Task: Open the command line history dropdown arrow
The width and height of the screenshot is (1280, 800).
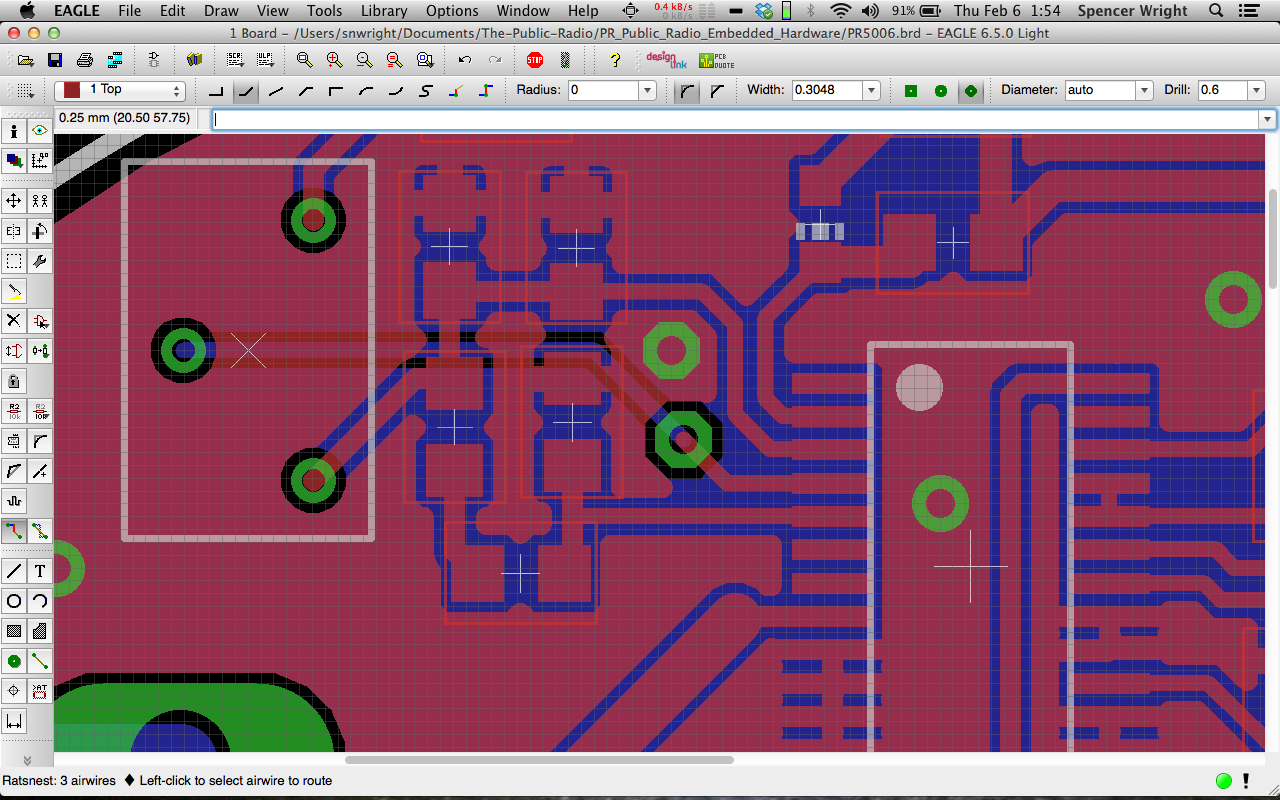Action: pos(1268,119)
